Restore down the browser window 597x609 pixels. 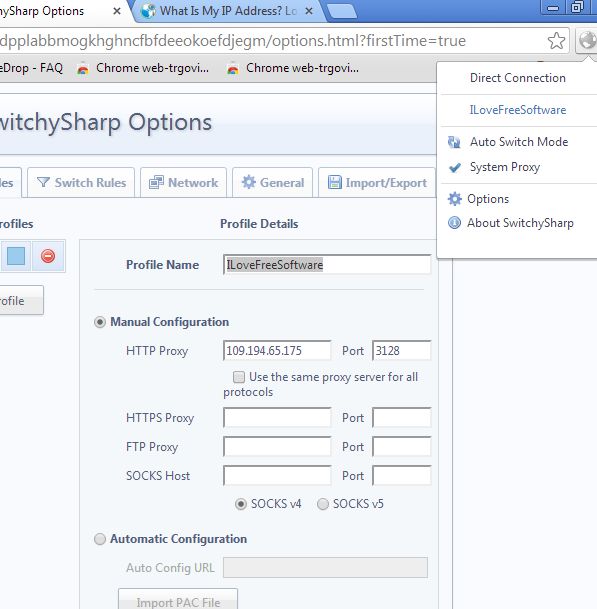578,7
